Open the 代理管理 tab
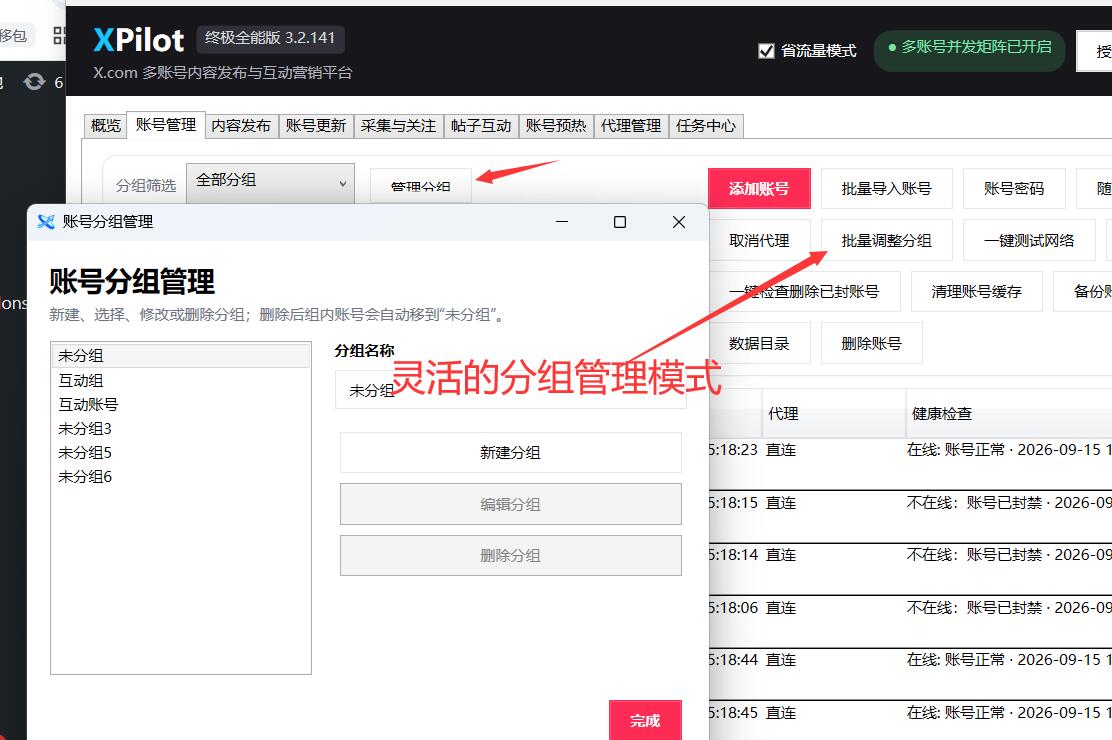Viewport: 1112px width, 740px height. pos(631,126)
